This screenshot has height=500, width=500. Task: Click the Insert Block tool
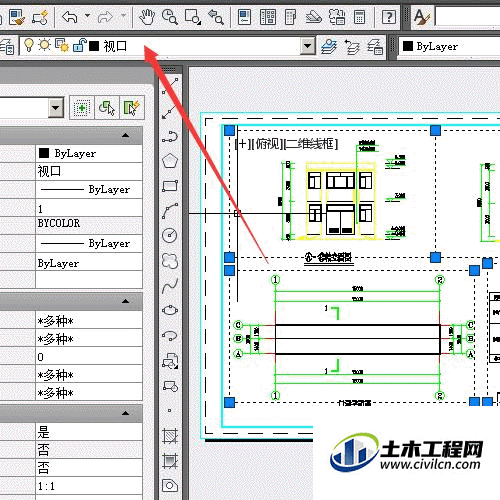click(x=170, y=361)
